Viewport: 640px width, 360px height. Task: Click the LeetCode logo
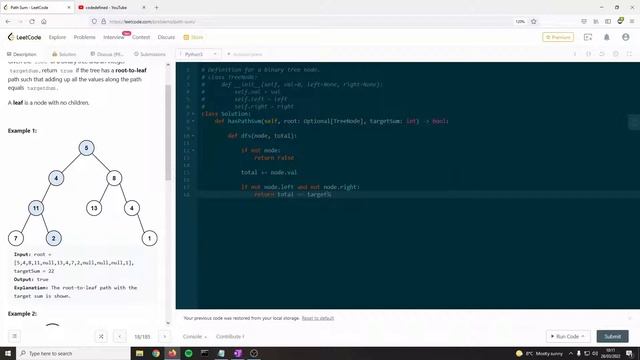24,37
